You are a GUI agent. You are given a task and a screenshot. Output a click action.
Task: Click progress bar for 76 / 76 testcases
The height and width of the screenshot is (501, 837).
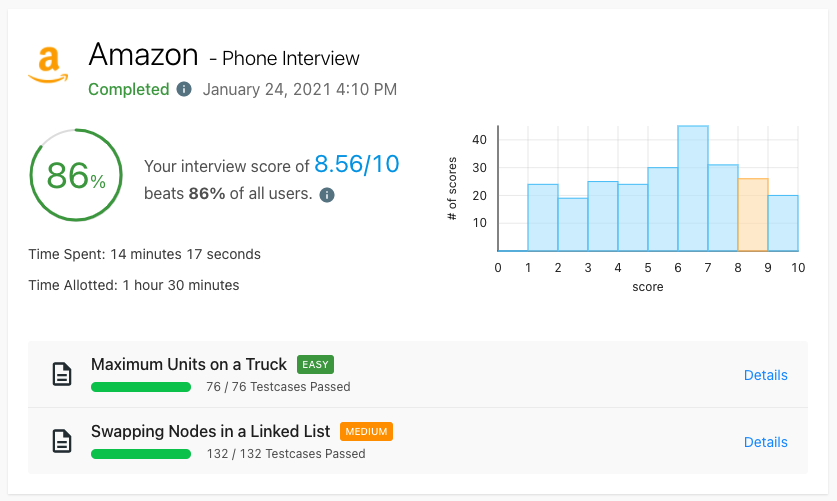click(x=141, y=387)
